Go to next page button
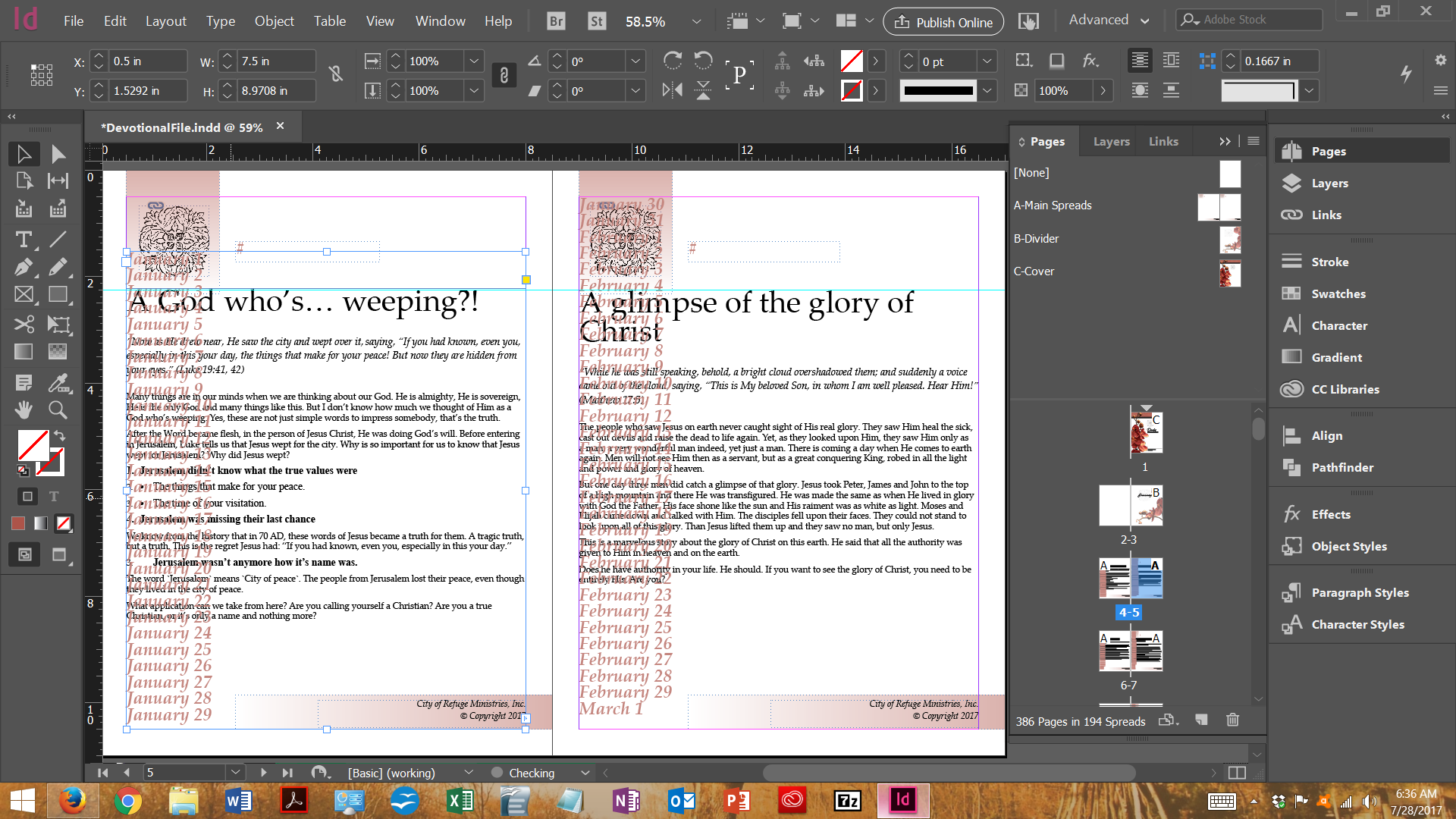Viewport: 1456px width, 819px height. click(x=263, y=772)
